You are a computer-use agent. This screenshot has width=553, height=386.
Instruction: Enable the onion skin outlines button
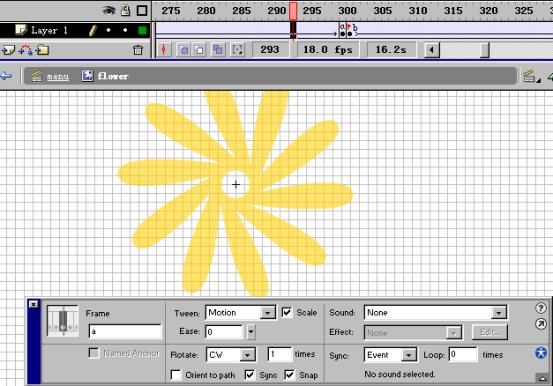(200, 50)
